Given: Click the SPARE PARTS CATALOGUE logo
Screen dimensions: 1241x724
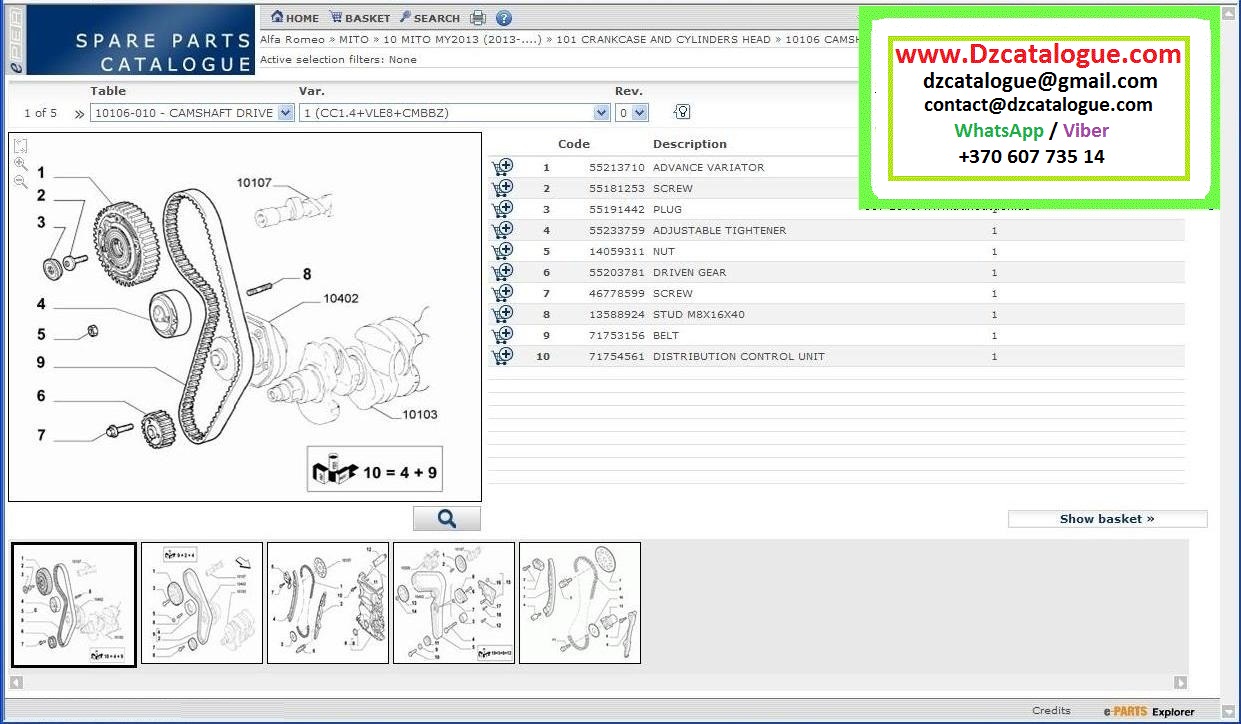Looking at the screenshot, I should click(141, 40).
